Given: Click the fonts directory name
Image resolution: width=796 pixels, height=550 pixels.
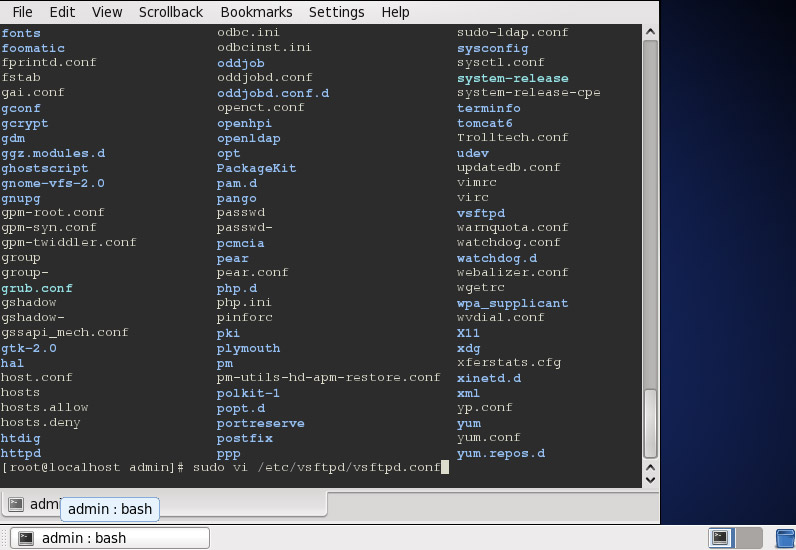Looking at the screenshot, I should tap(21, 33).
